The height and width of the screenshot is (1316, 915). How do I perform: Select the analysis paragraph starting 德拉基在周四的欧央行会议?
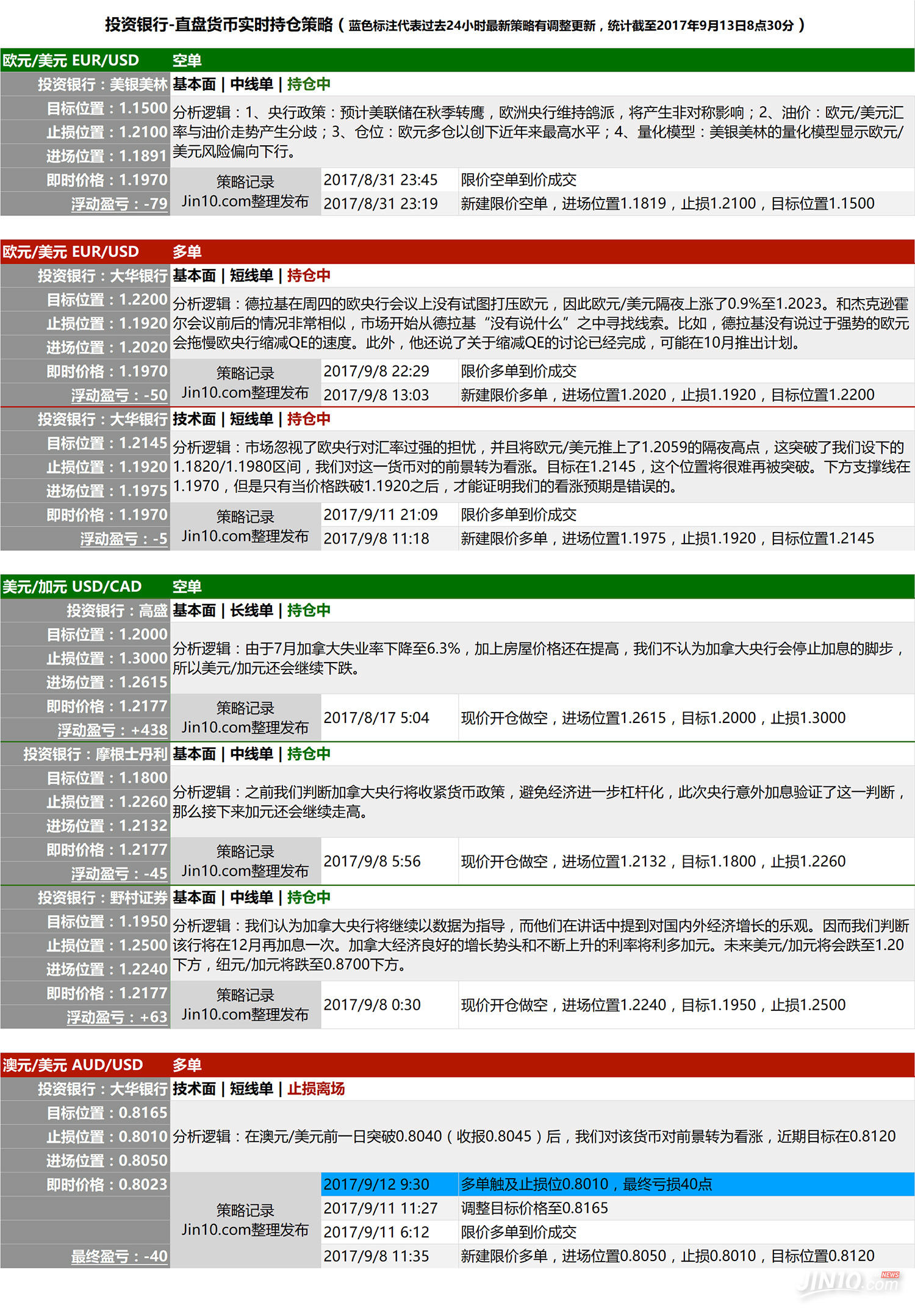click(541, 323)
